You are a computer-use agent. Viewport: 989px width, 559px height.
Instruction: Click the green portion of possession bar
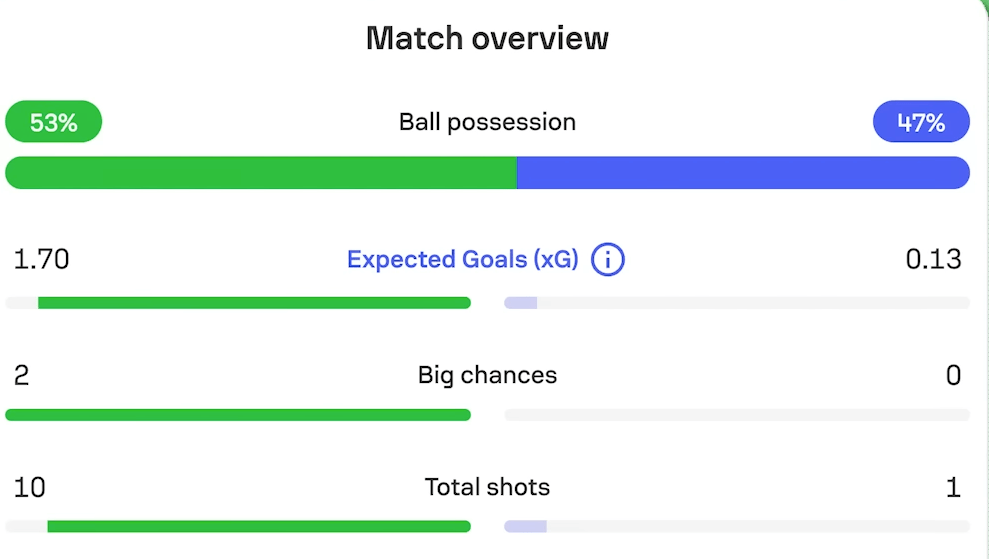tap(260, 173)
